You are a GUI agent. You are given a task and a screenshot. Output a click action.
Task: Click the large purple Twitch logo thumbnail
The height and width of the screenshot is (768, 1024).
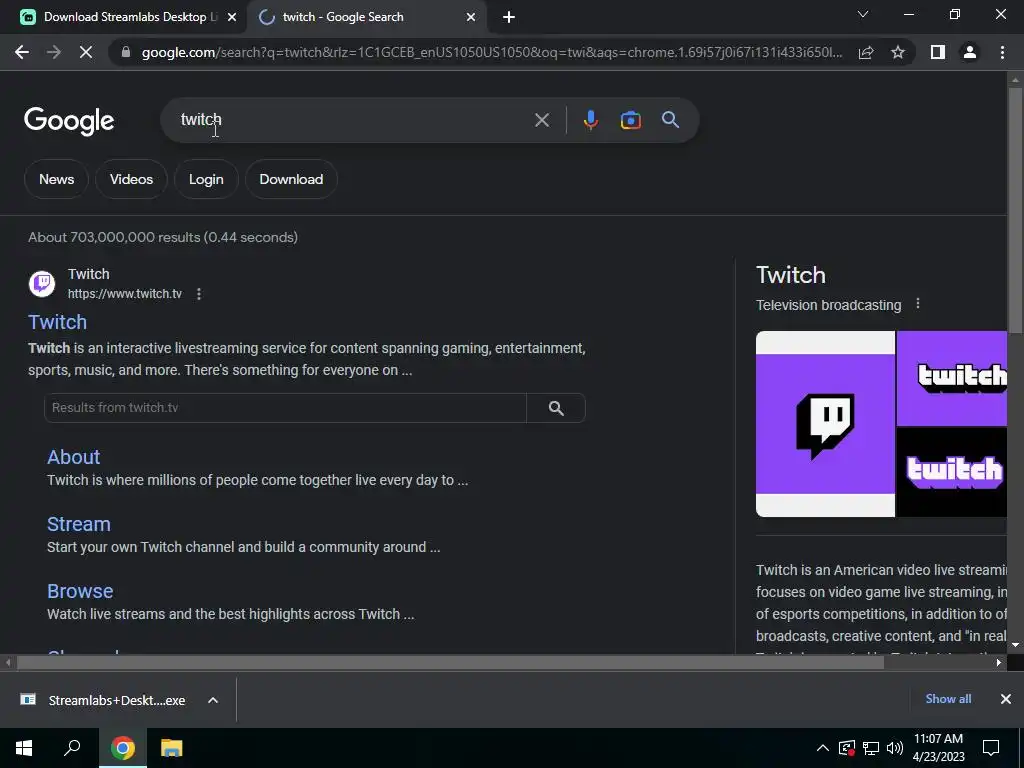pyautogui.click(x=825, y=424)
